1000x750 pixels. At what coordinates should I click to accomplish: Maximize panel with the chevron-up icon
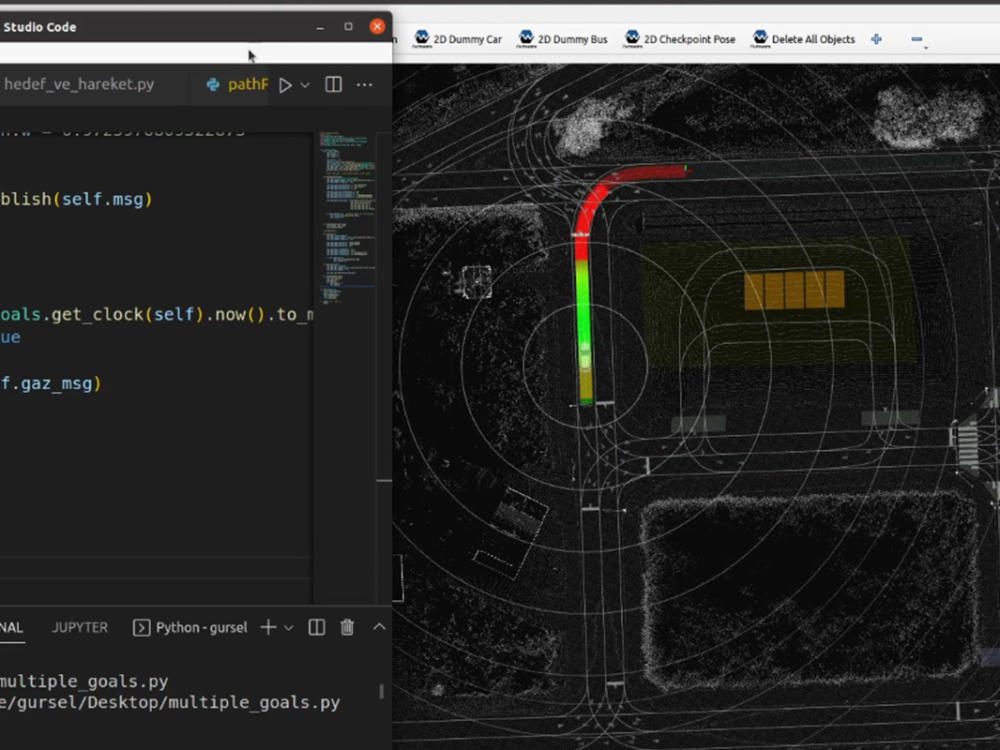click(379, 628)
